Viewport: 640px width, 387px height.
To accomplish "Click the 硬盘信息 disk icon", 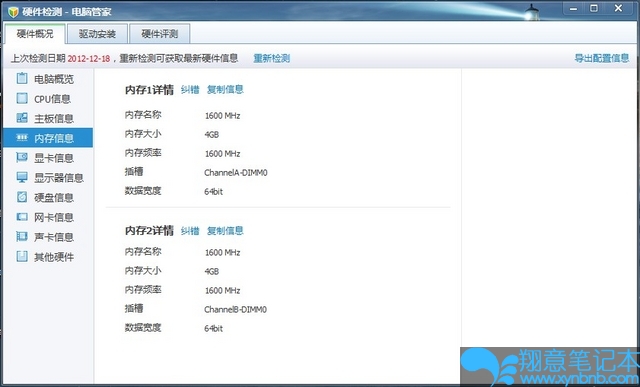I will coord(22,197).
